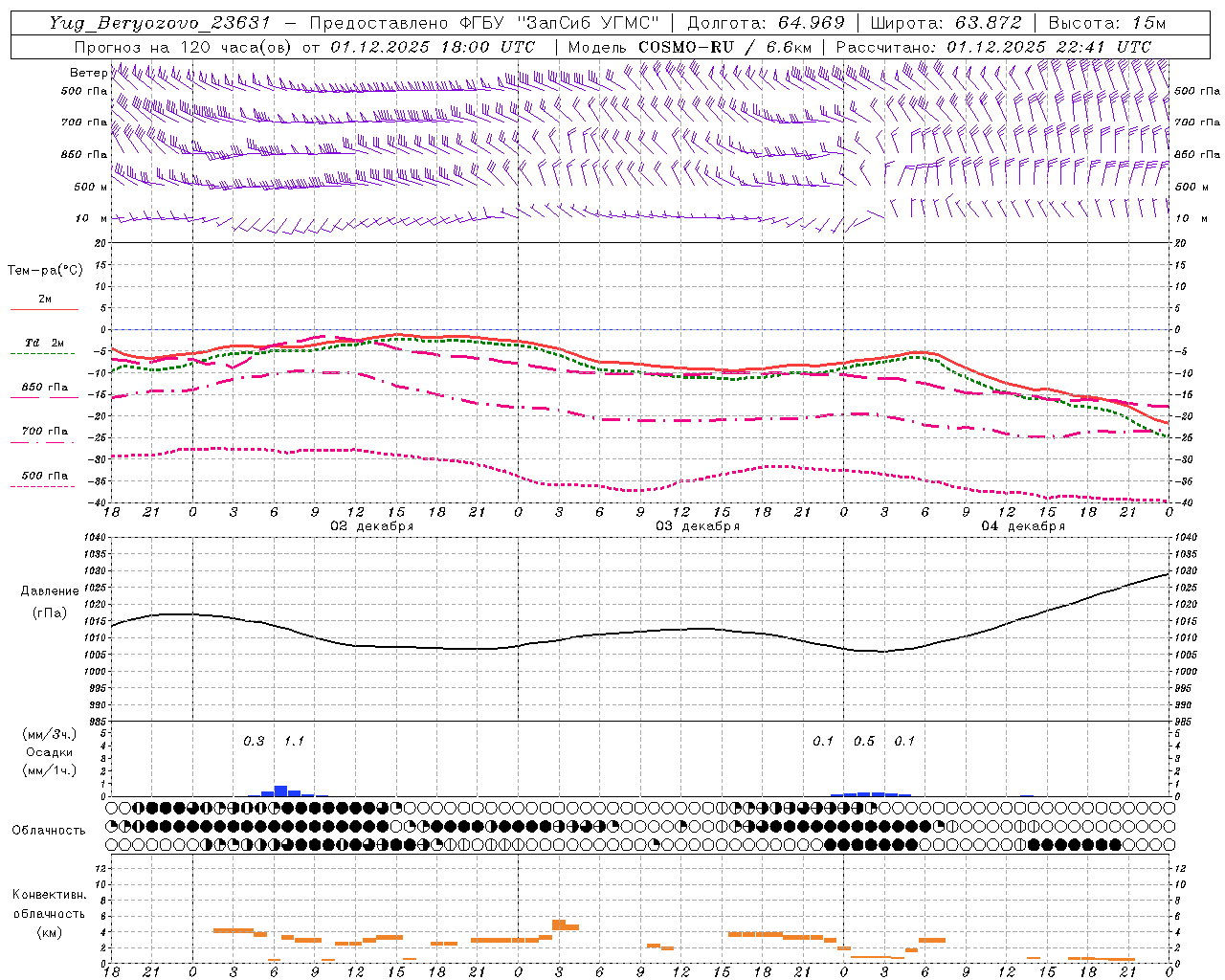Viewport: 1225px width, 980px height.
Task: Click the latitude value Широта: 63.872
Action: click(x=947, y=23)
